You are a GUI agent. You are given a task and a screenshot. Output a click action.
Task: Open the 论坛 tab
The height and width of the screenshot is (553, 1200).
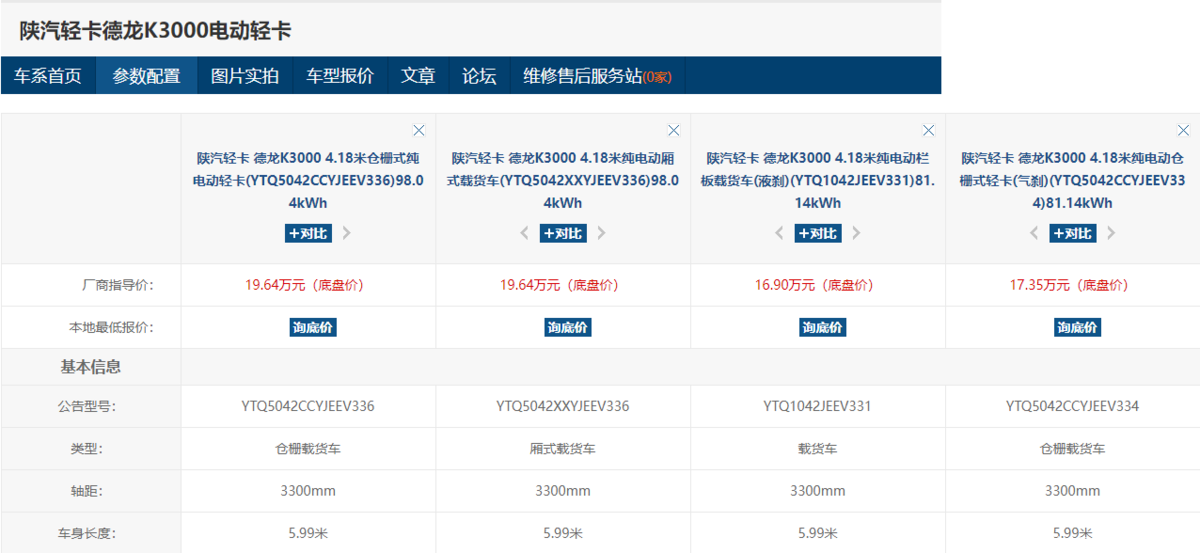click(479, 76)
